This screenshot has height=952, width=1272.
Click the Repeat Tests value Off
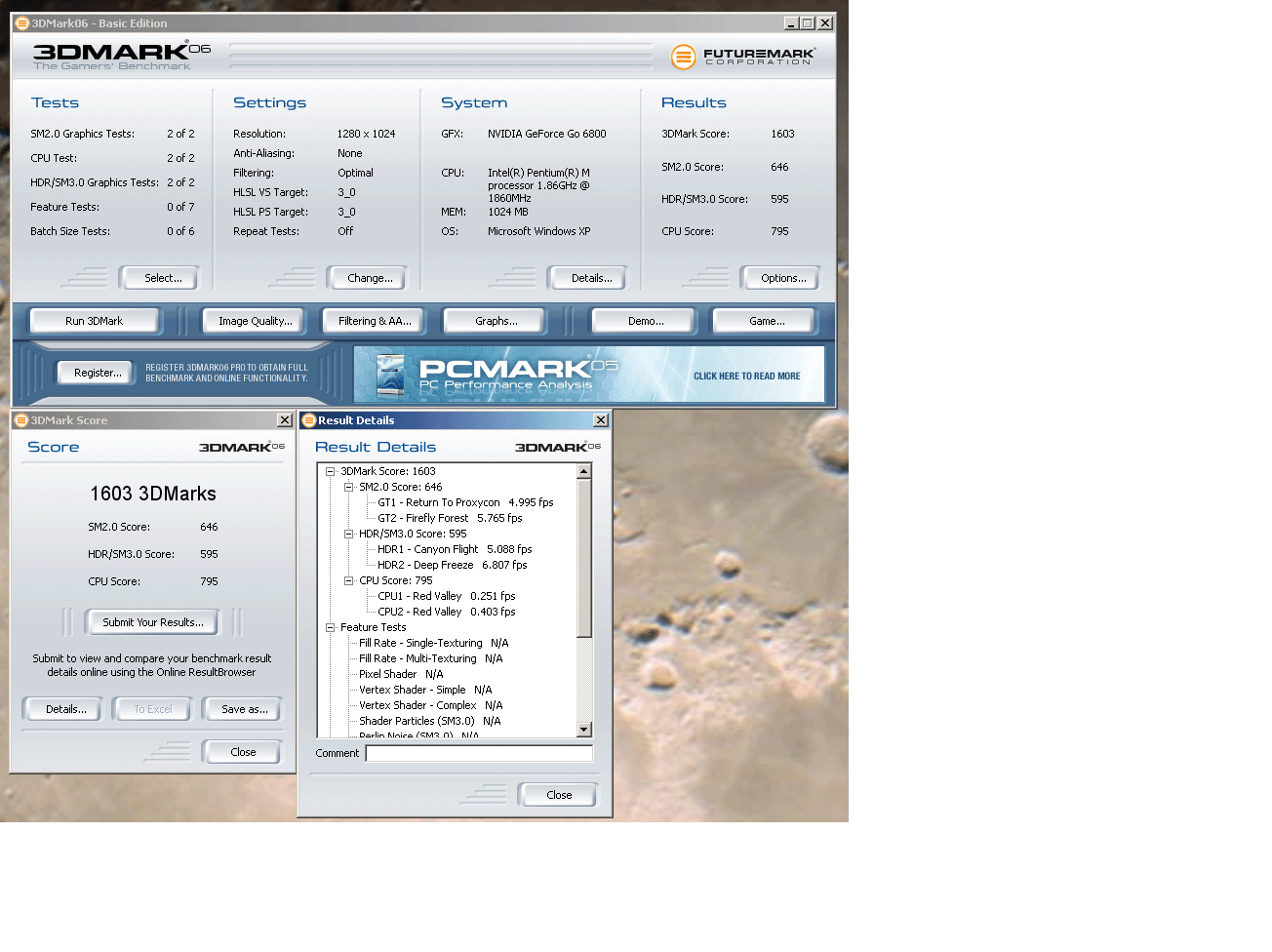(345, 231)
